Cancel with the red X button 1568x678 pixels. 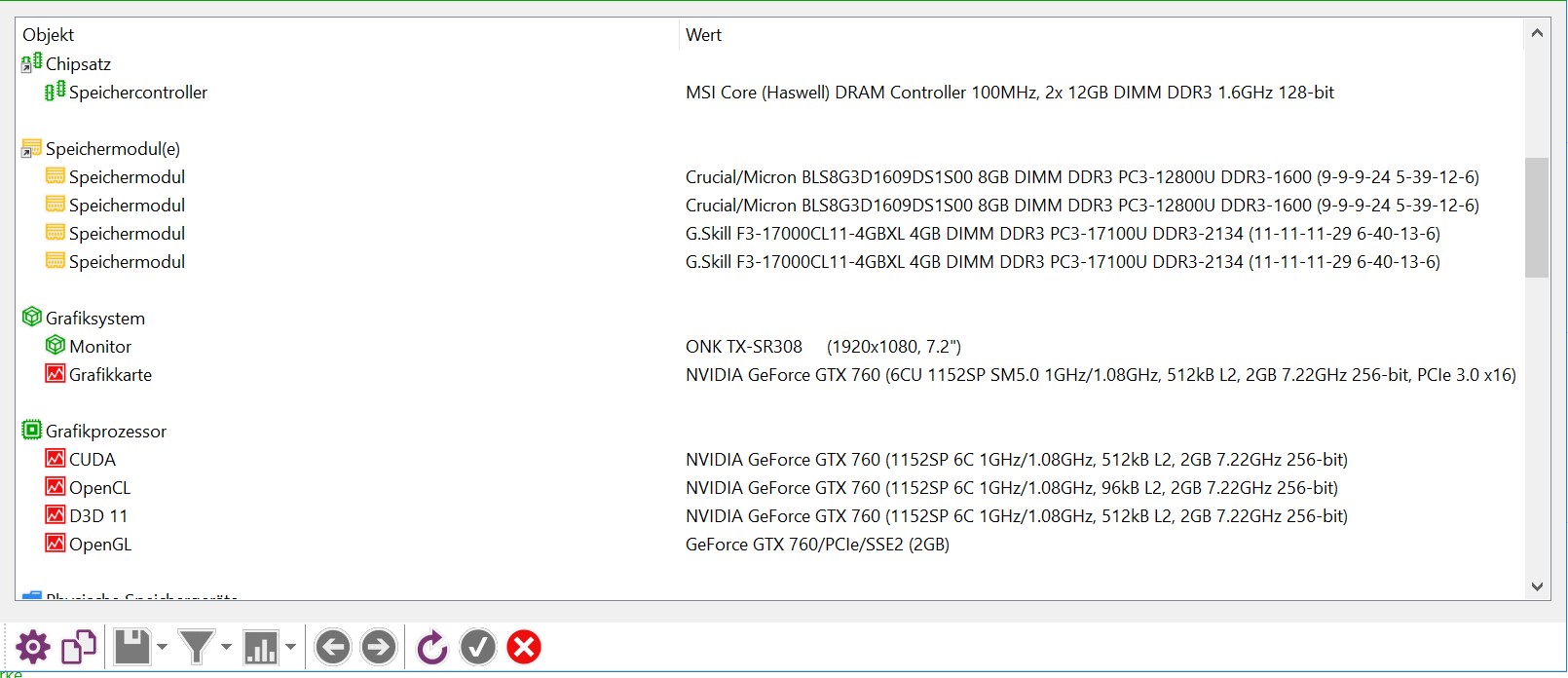[x=524, y=647]
